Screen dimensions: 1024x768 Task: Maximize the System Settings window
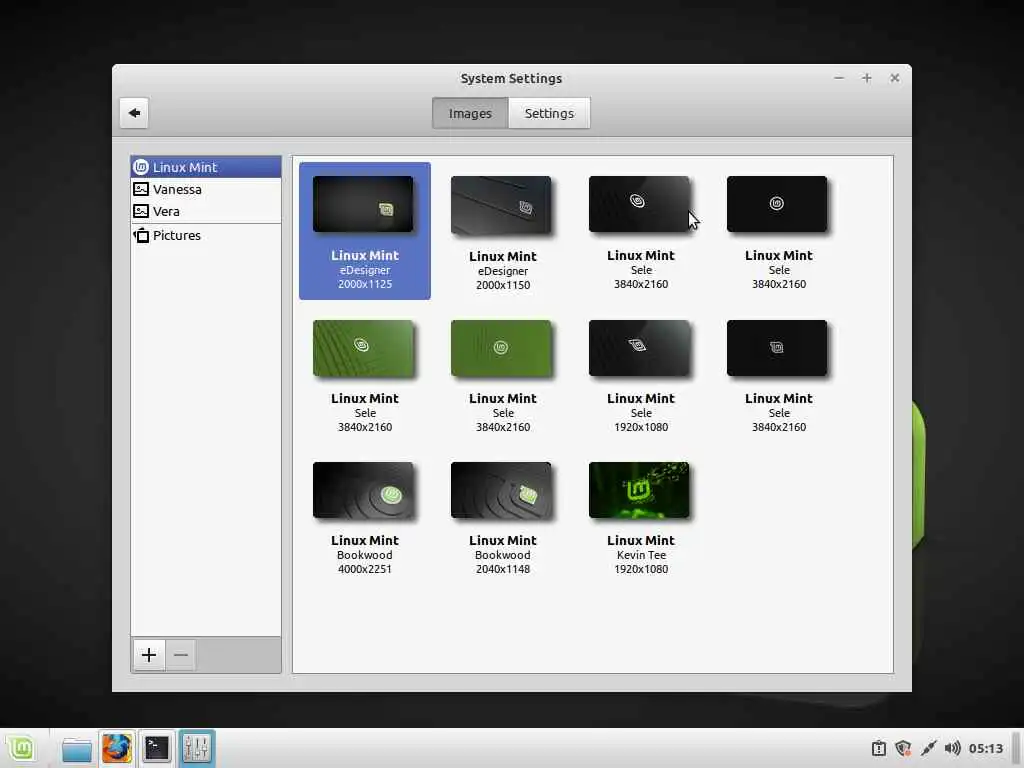pyautogui.click(x=867, y=78)
